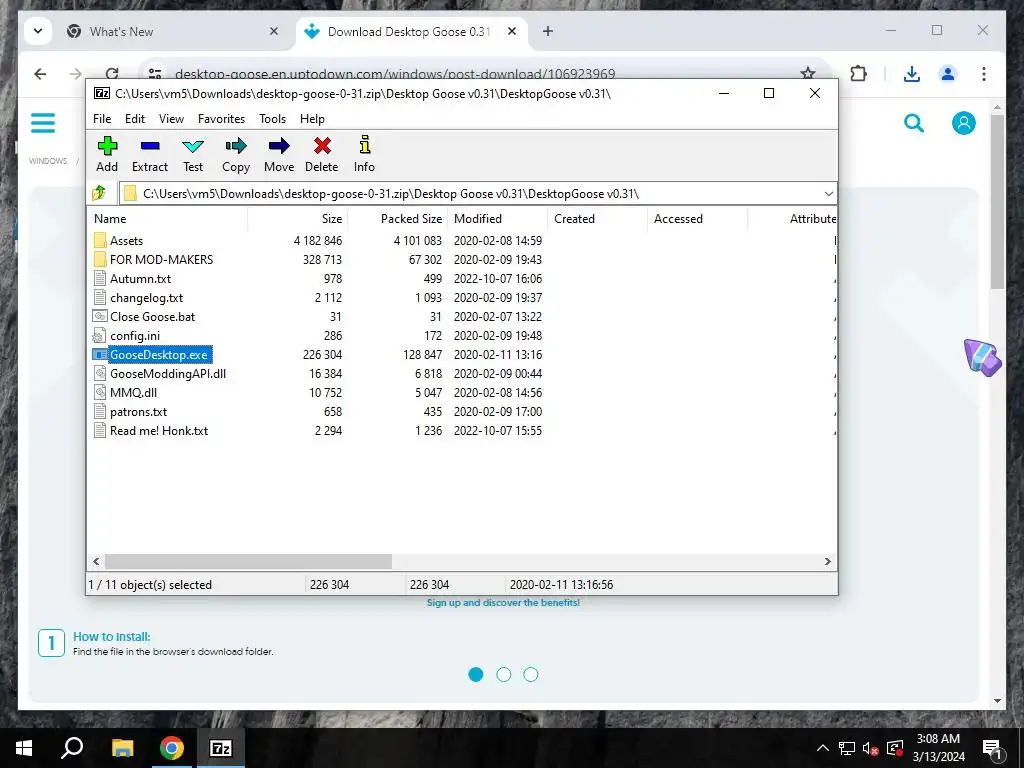Go back in Chrome
This screenshot has height=768, width=1024.
40,74
